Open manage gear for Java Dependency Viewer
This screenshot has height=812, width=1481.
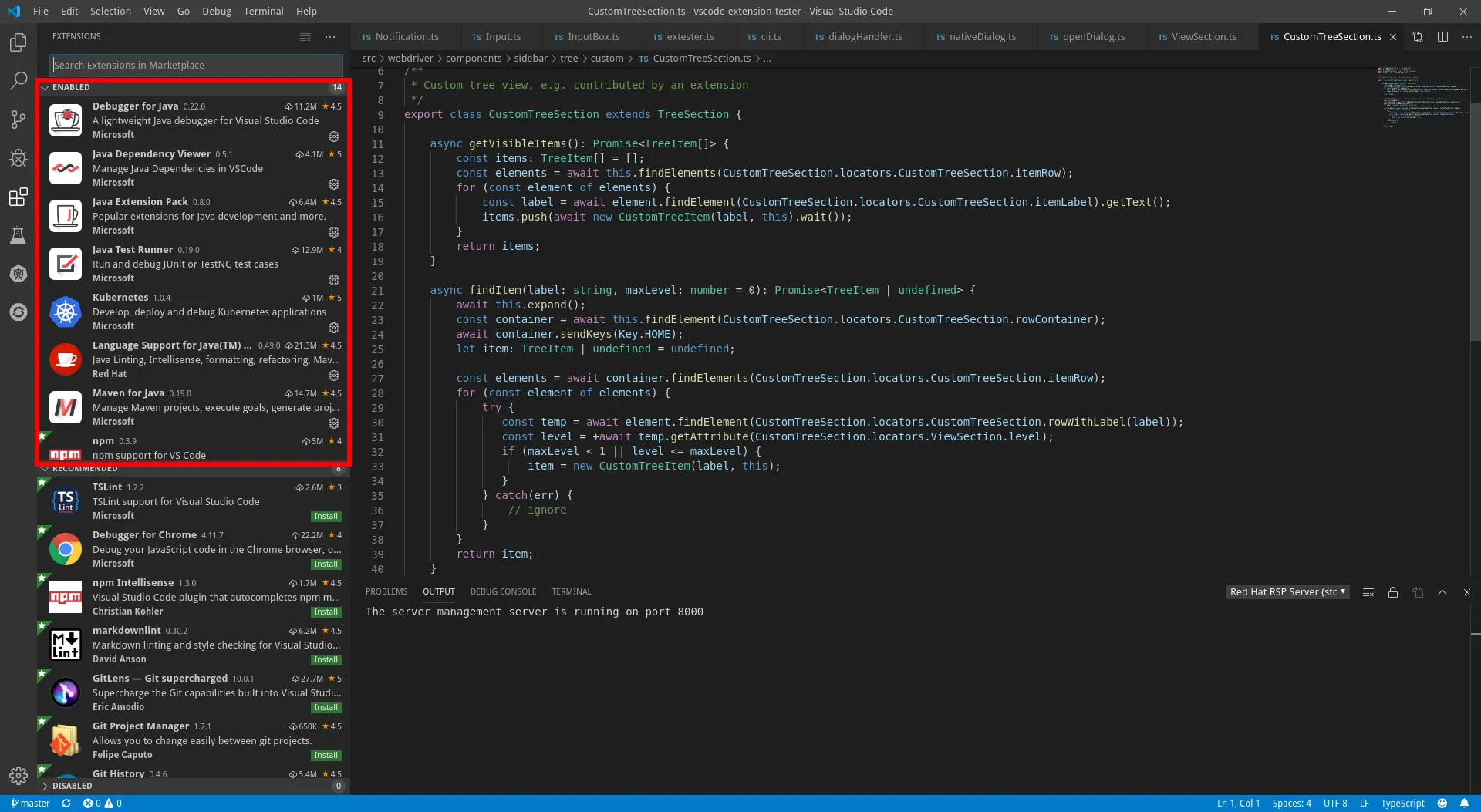click(334, 184)
